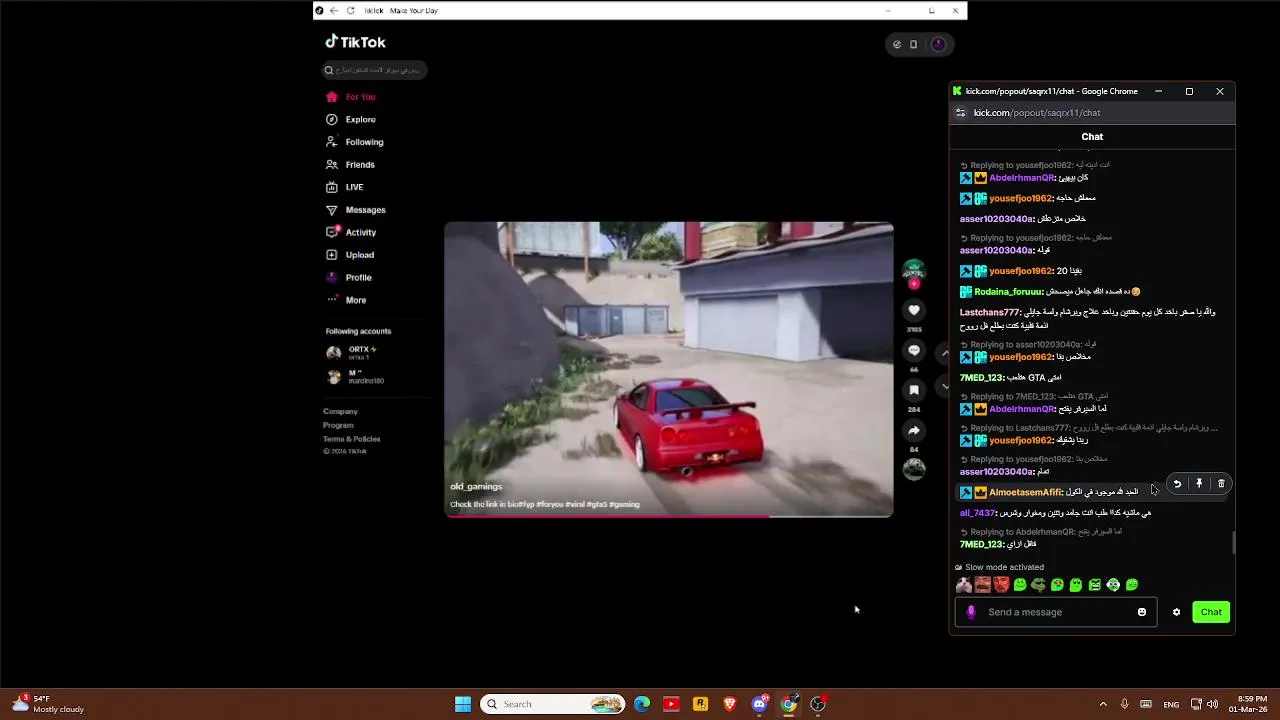Open the weather widget on taskbar
This screenshot has height=720, width=1280.
pyautogui.click(x=47, y=704)
